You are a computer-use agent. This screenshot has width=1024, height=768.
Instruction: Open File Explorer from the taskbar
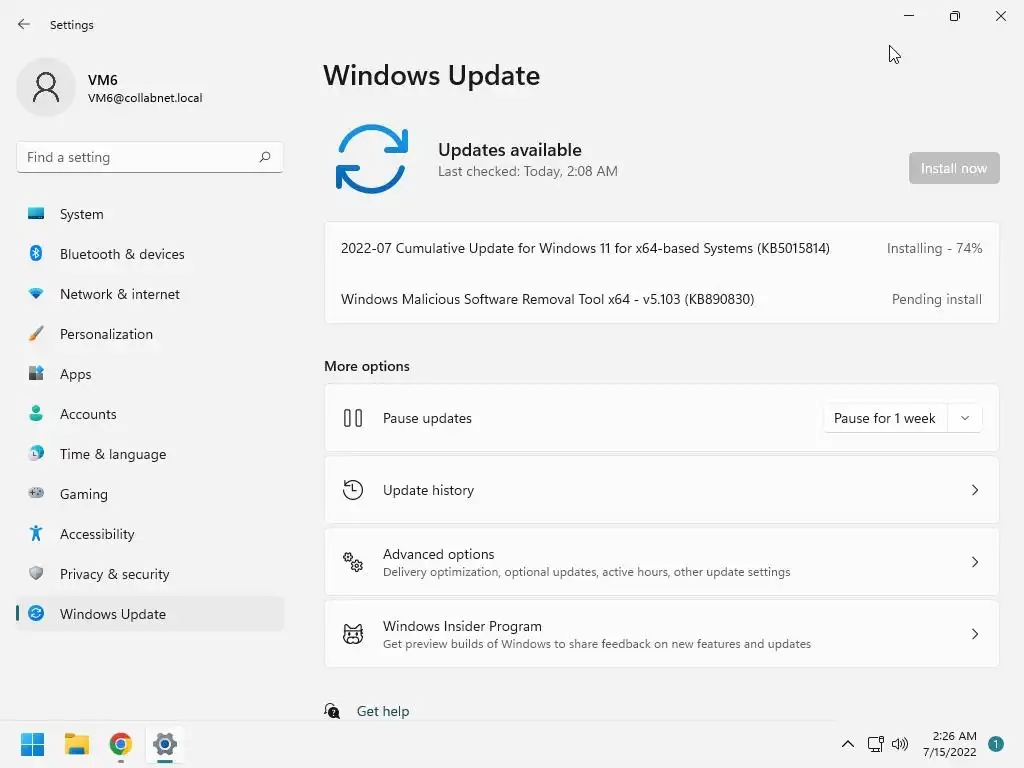click(76, 744)
